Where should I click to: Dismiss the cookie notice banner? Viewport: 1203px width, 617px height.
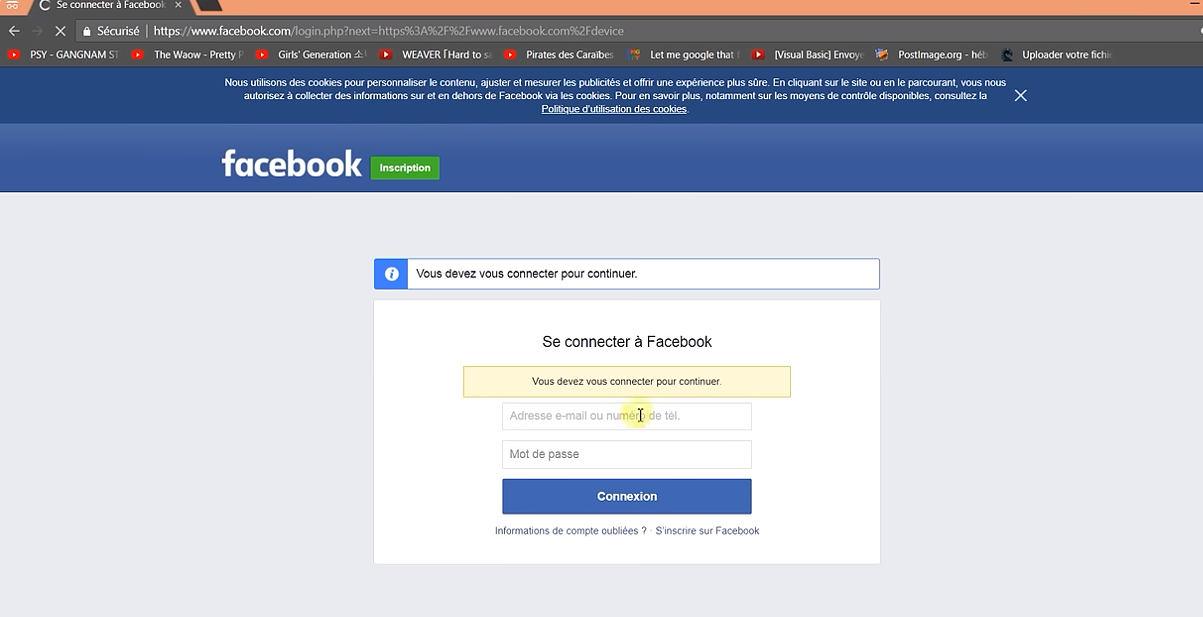(x=1020, y=95)
